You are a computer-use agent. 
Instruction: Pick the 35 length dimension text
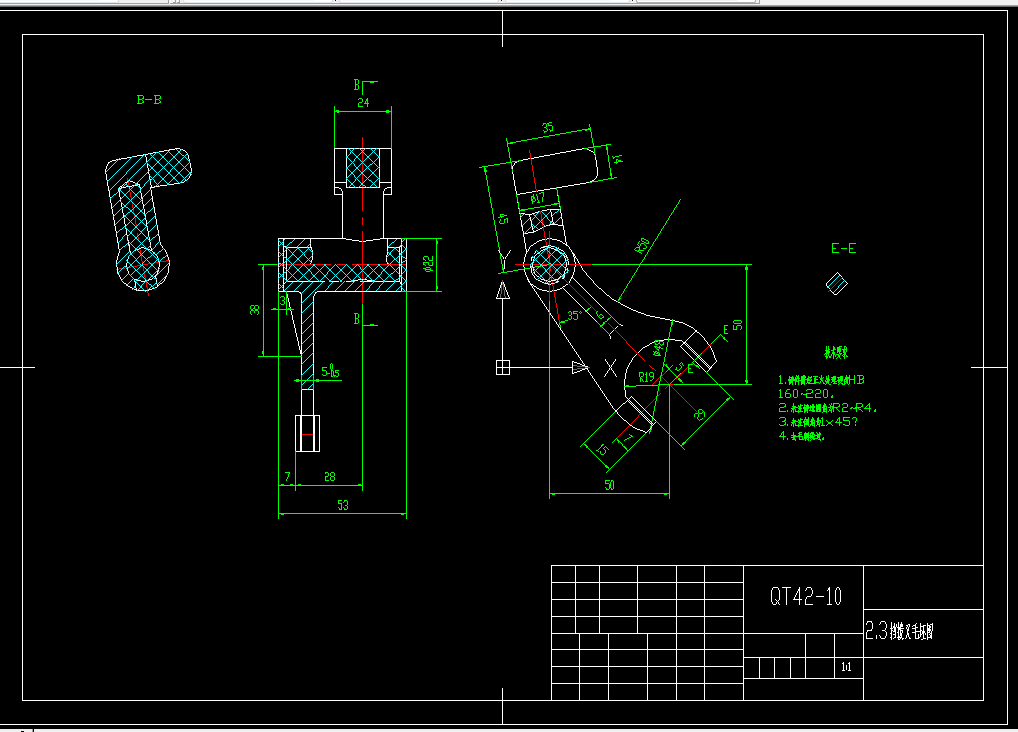click(x=548, y=127)
